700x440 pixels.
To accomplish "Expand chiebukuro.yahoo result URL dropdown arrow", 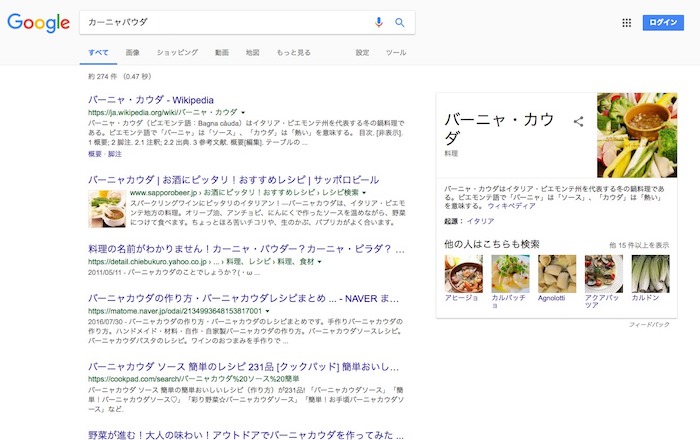I will [x=320, y=262].
